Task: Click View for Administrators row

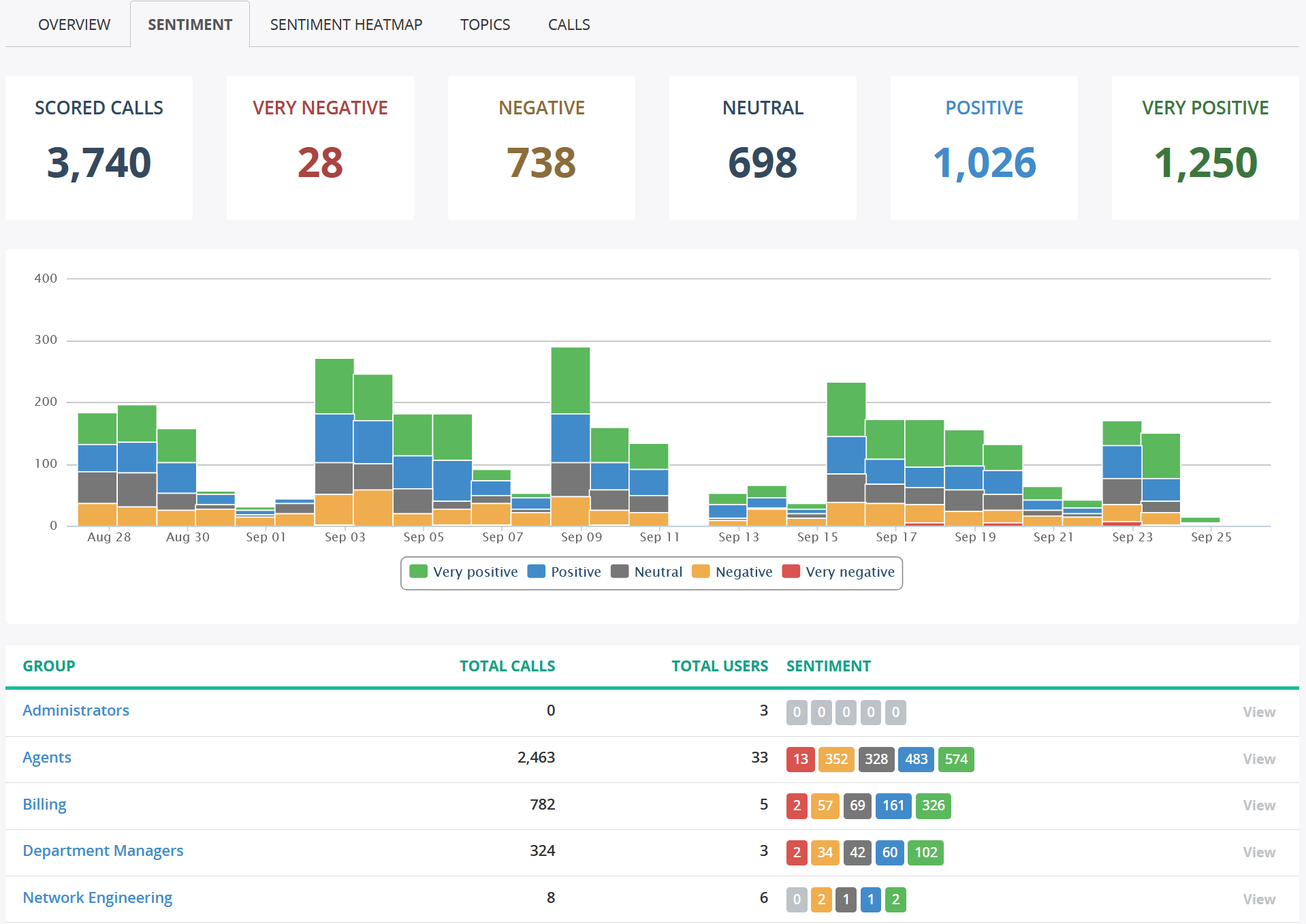Action: tap(1259, 712)
